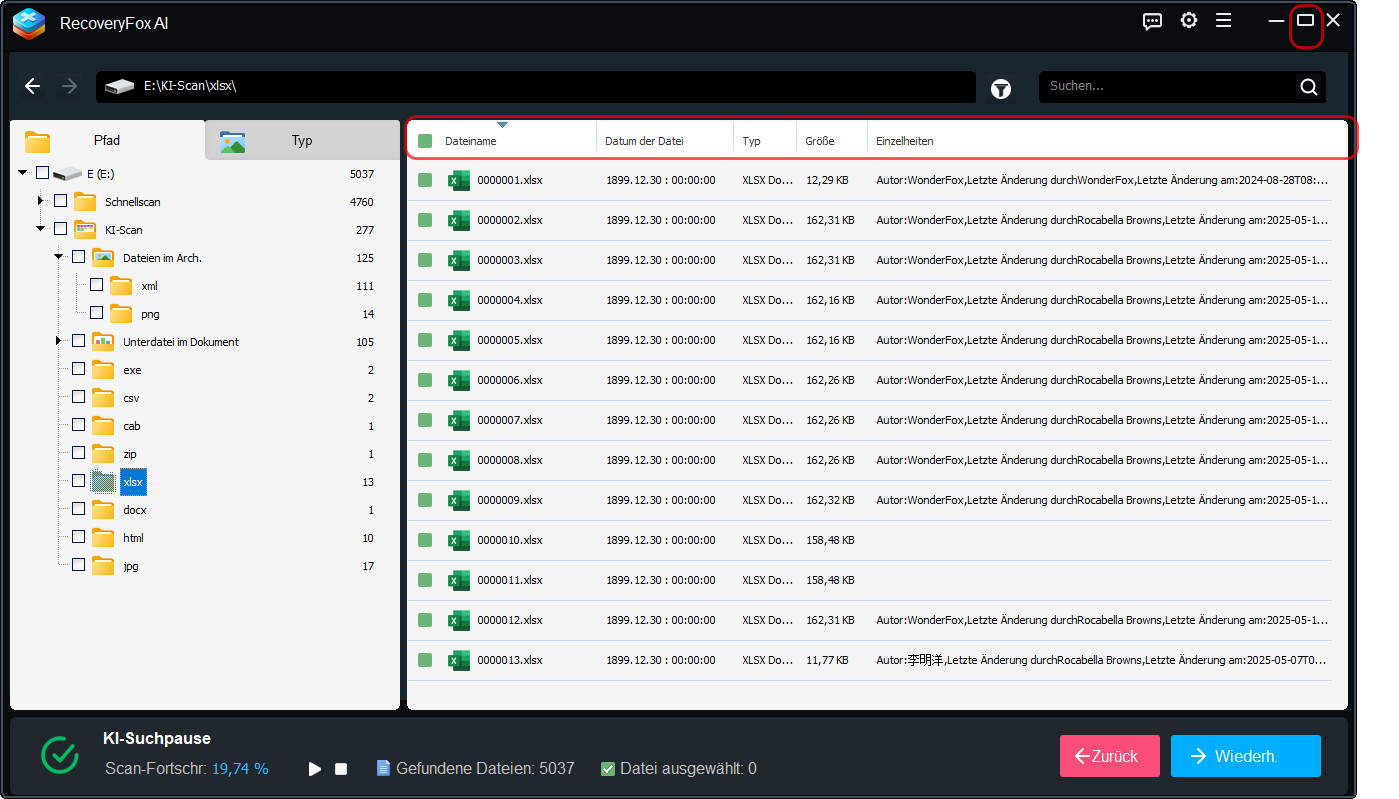Click Excel icon of 0000007.xlsx
The height and width of the screenshot is (799, 1399).
(x=459, y=420)
